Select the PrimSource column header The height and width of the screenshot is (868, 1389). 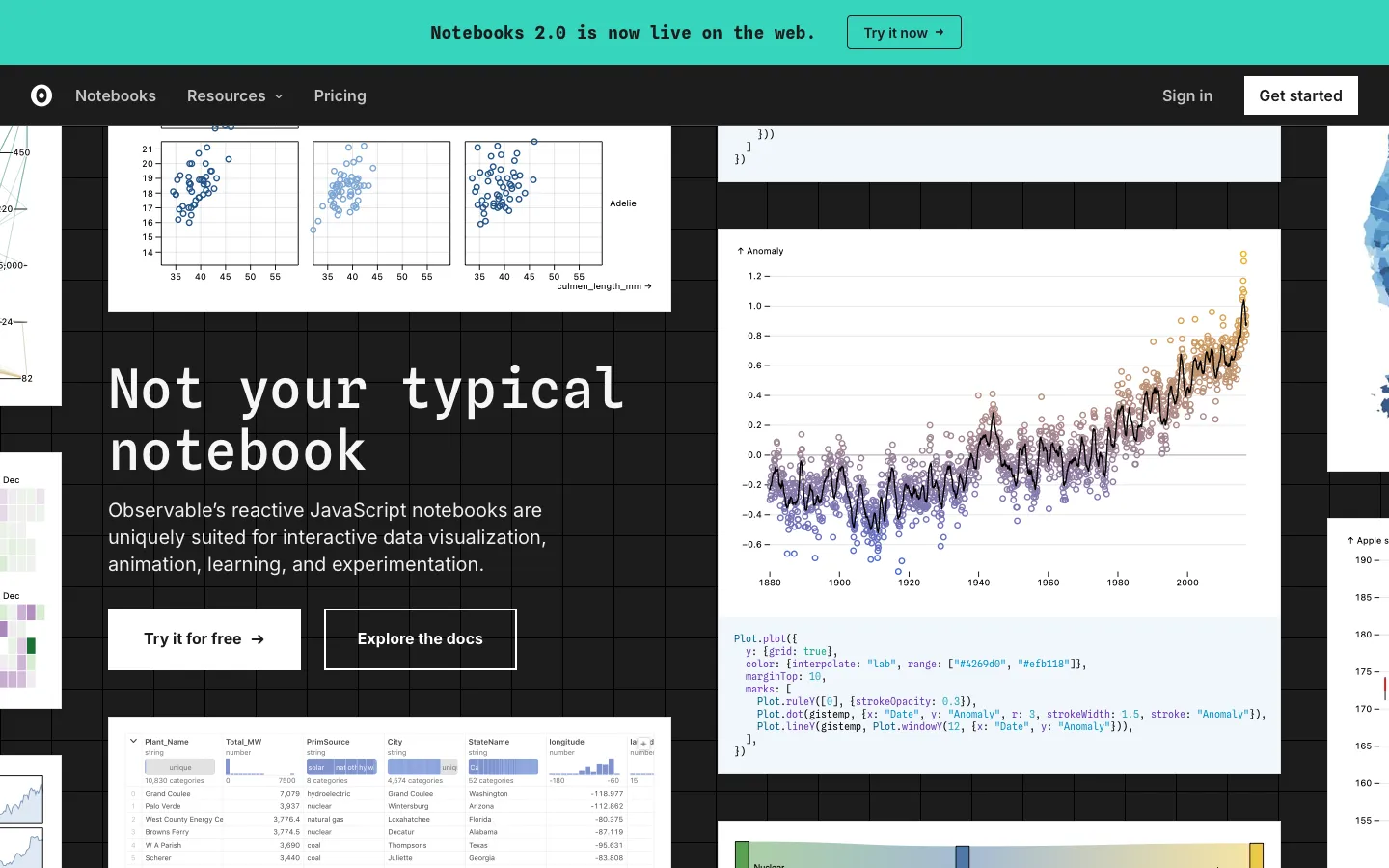pos(328,742)
